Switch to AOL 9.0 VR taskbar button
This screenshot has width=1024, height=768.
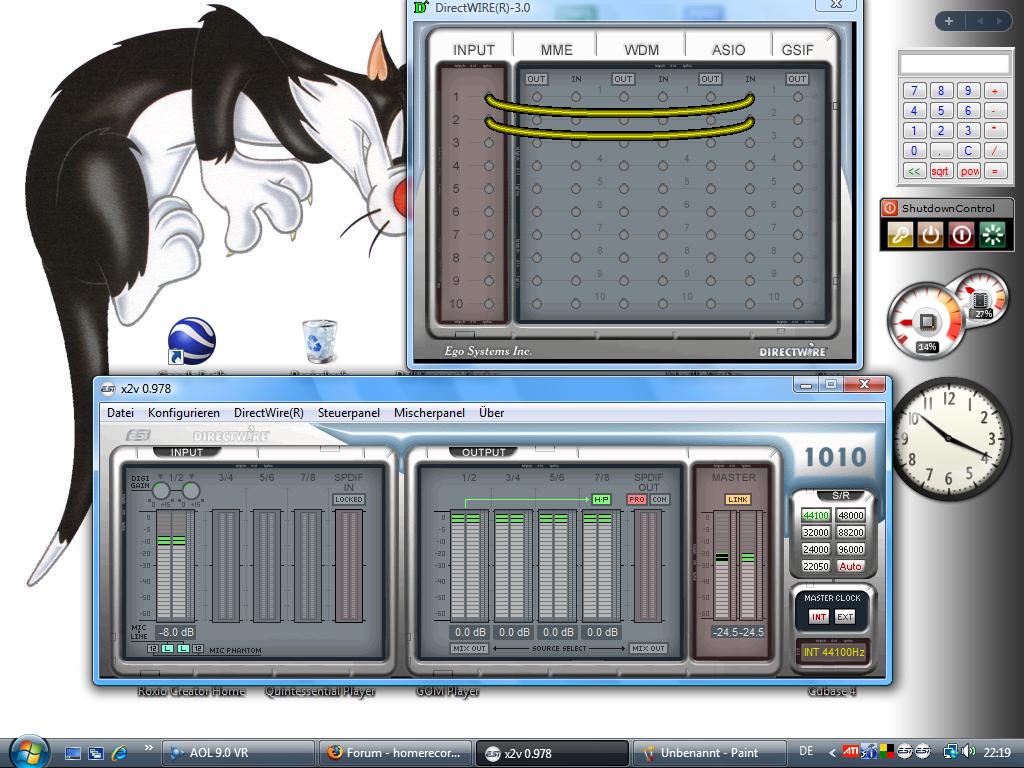point(238,753)
